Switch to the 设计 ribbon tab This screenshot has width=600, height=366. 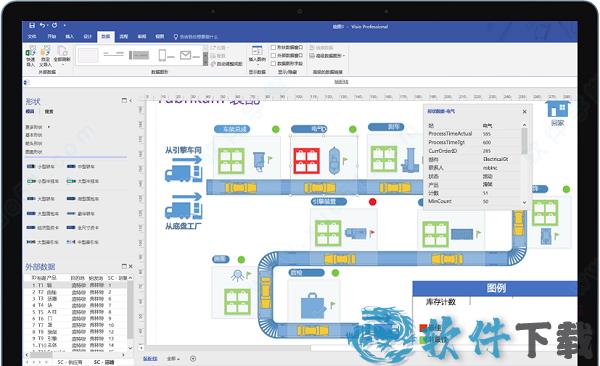(88, 36)
